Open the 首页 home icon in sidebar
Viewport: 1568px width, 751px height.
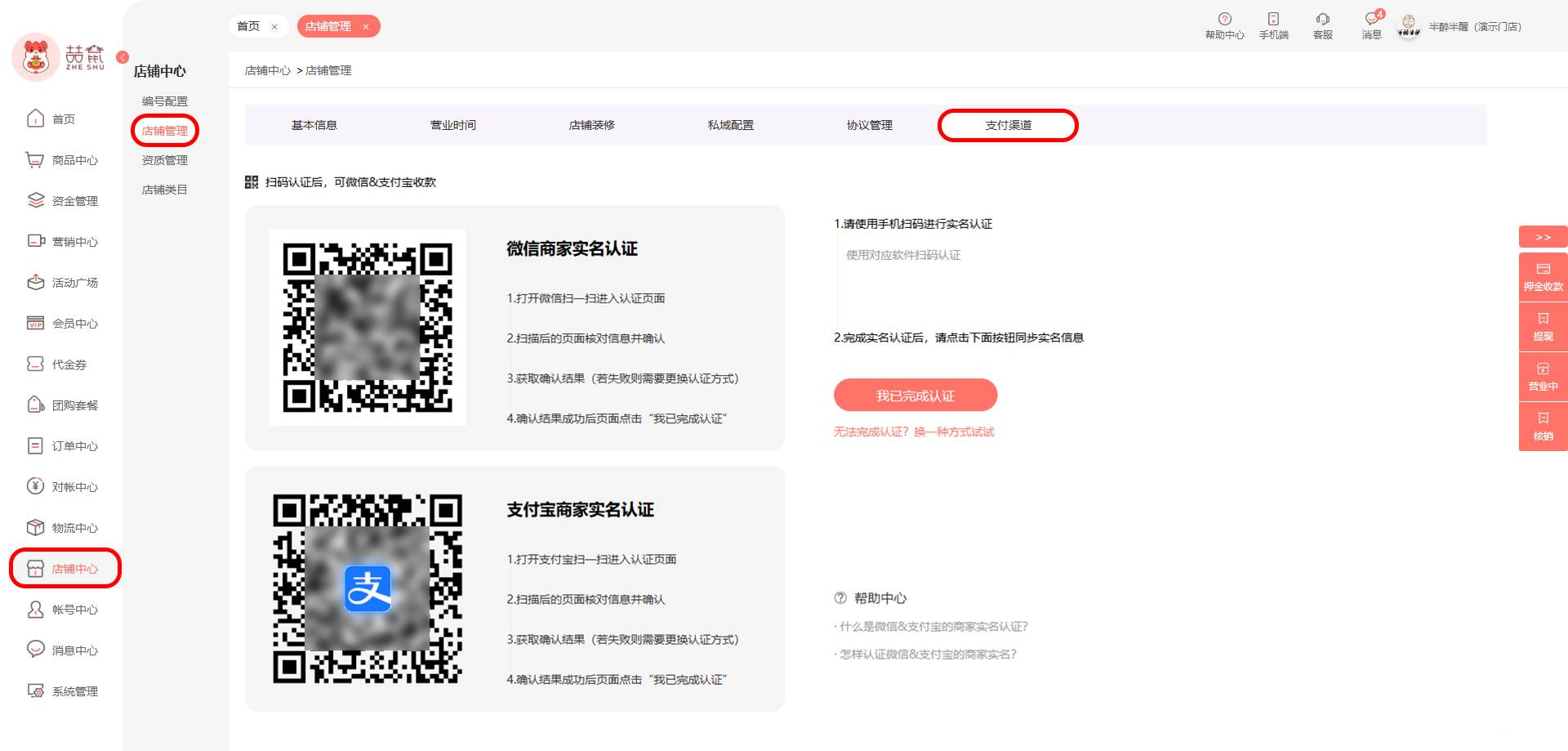click(35, 119)
